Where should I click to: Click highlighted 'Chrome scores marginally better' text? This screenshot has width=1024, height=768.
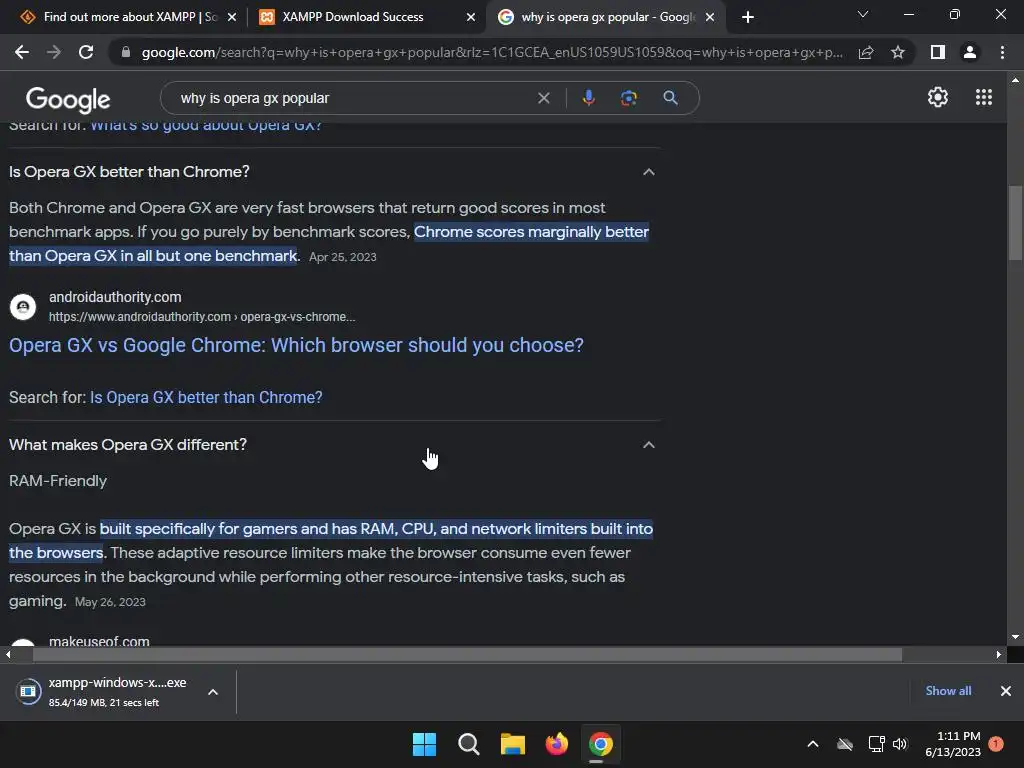531,232
